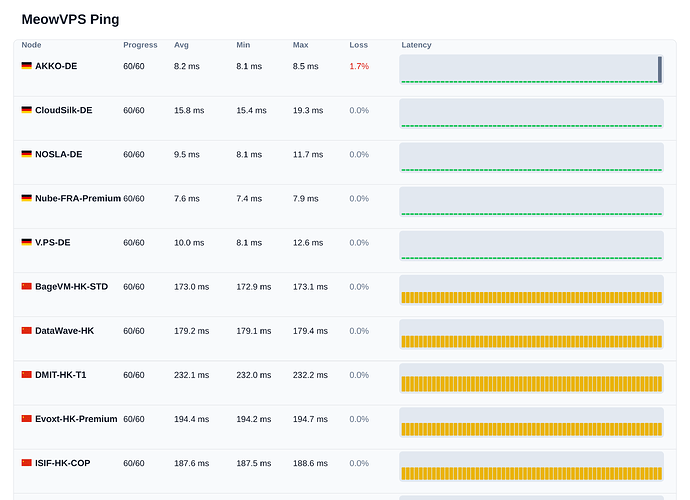This screenshot has height=500, width=690.
Task: Click DMIT-HK-T1 average 232.1 ms
Action: tap(191, 375)
